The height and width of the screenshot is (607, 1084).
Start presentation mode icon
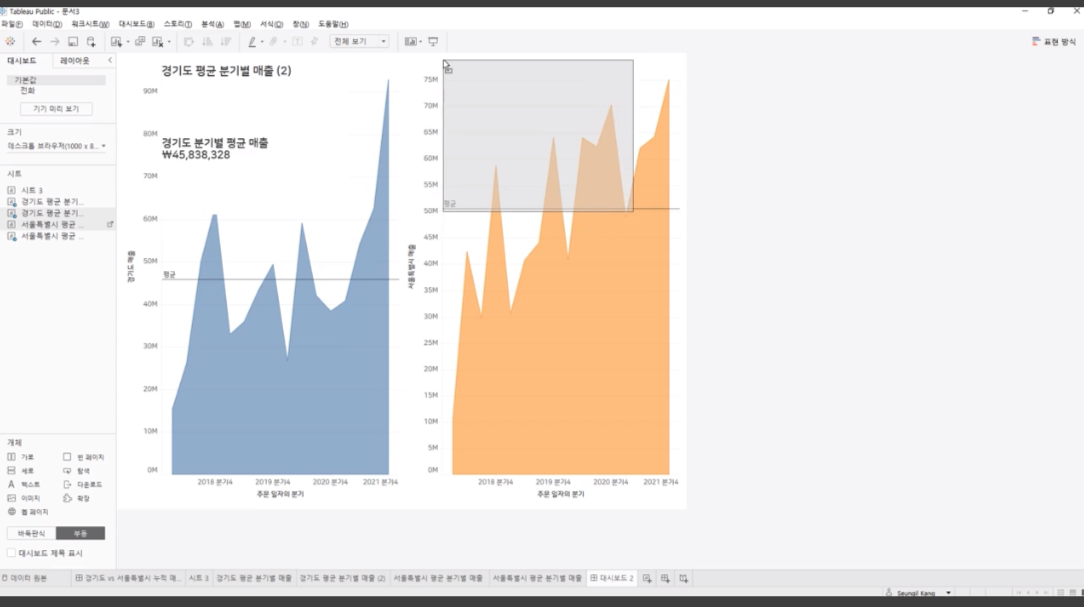pyautogui.click(x=433, y=41)
